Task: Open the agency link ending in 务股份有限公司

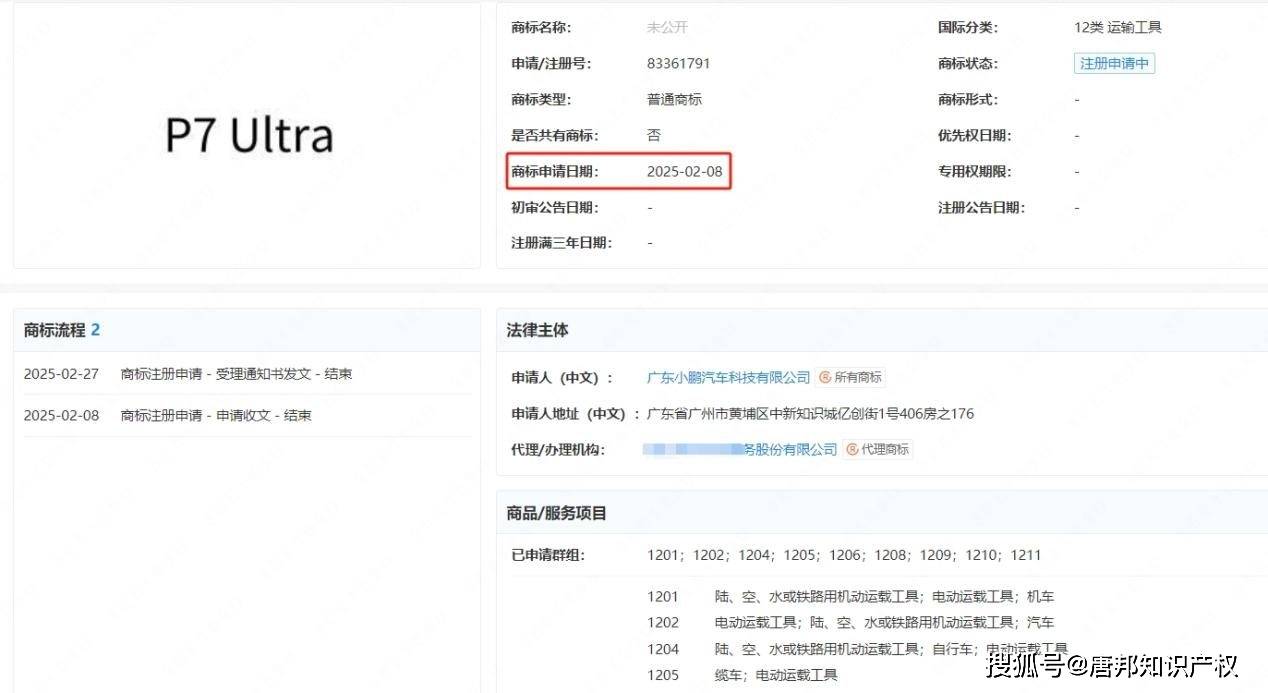Action: (741, 449)
